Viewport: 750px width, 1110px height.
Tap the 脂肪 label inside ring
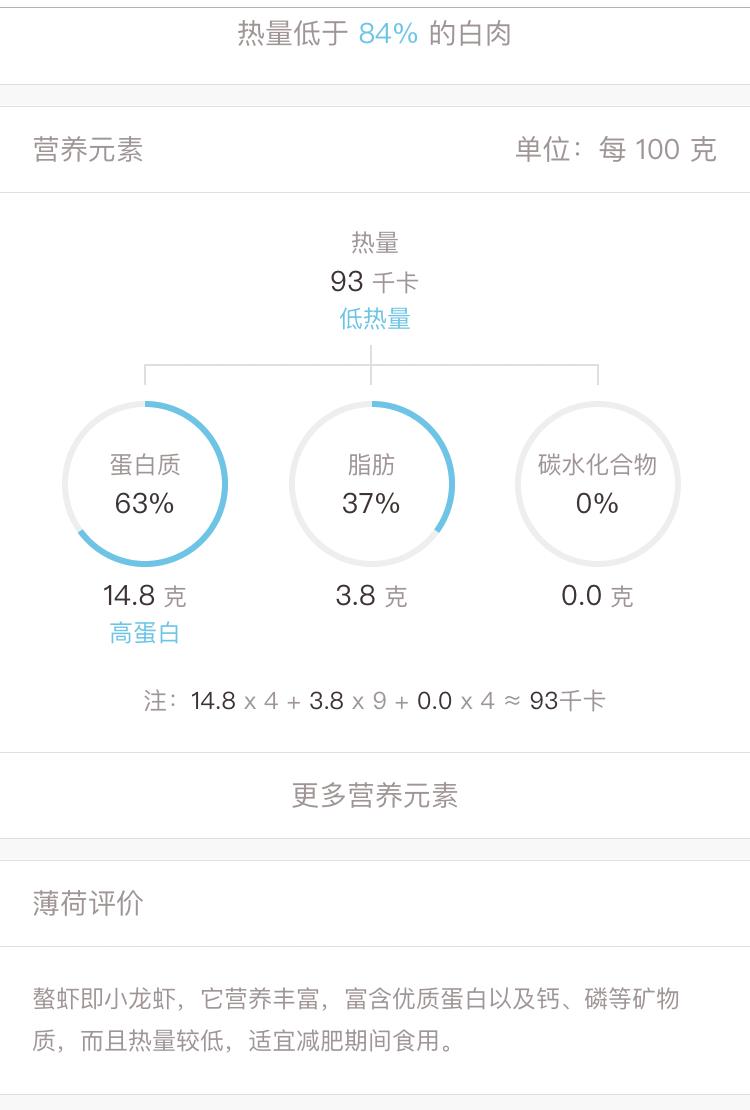pyautogui.click(x=371, y=464)
